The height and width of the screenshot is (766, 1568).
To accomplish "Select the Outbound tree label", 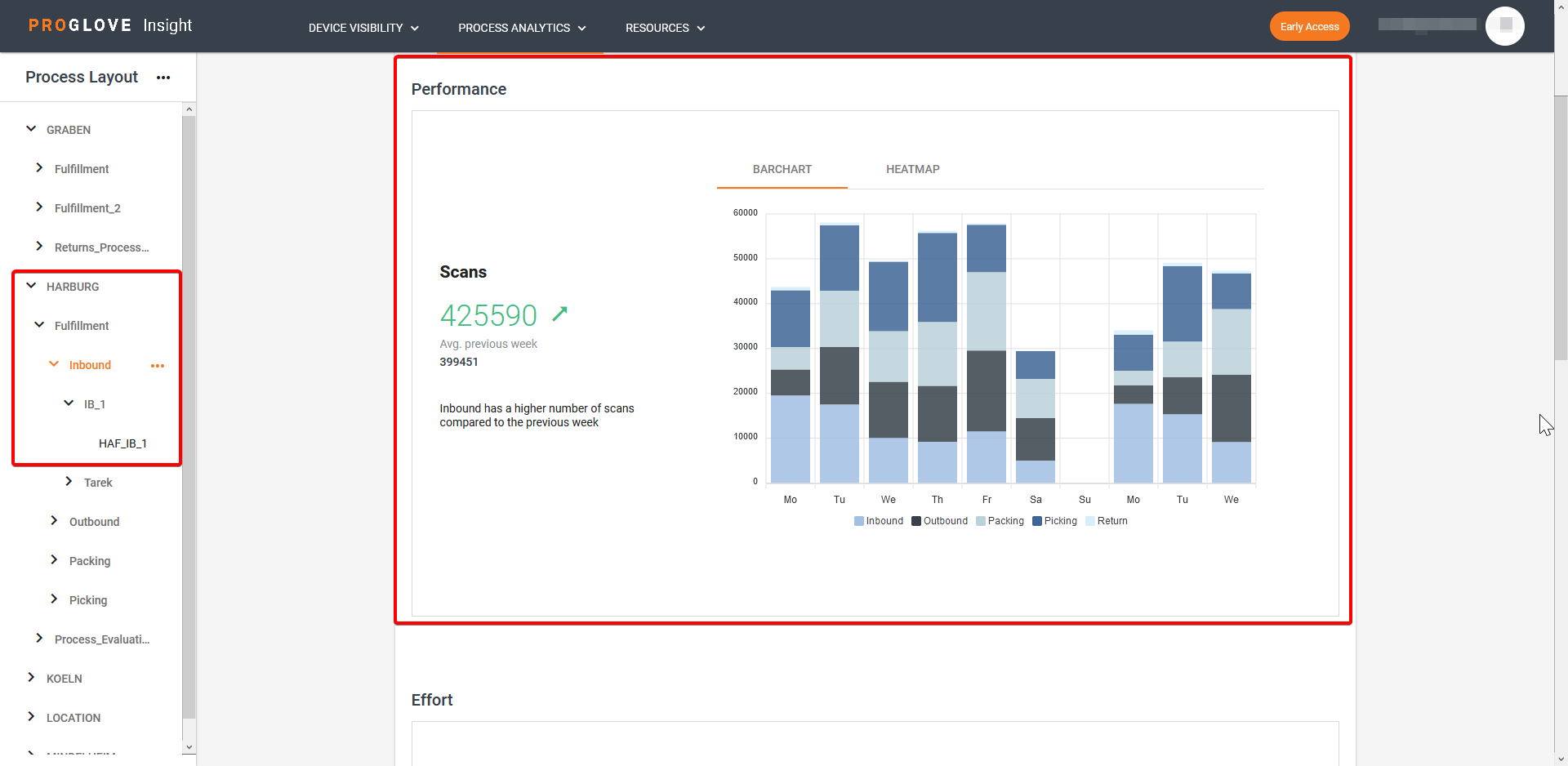I will pos(94,522).
